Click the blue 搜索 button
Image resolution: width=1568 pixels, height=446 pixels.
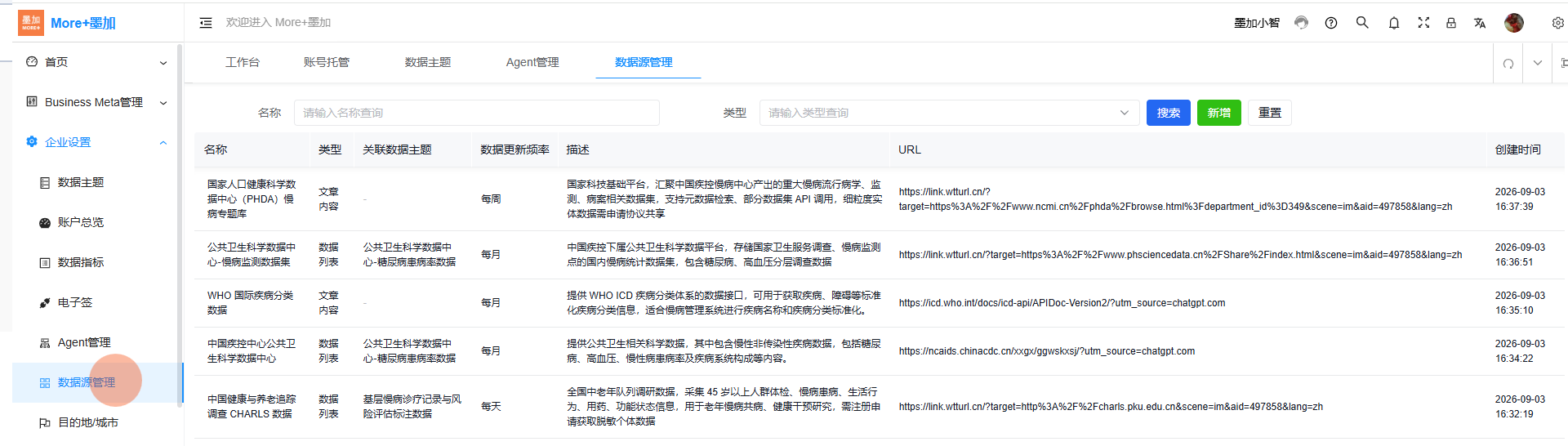1169,113
